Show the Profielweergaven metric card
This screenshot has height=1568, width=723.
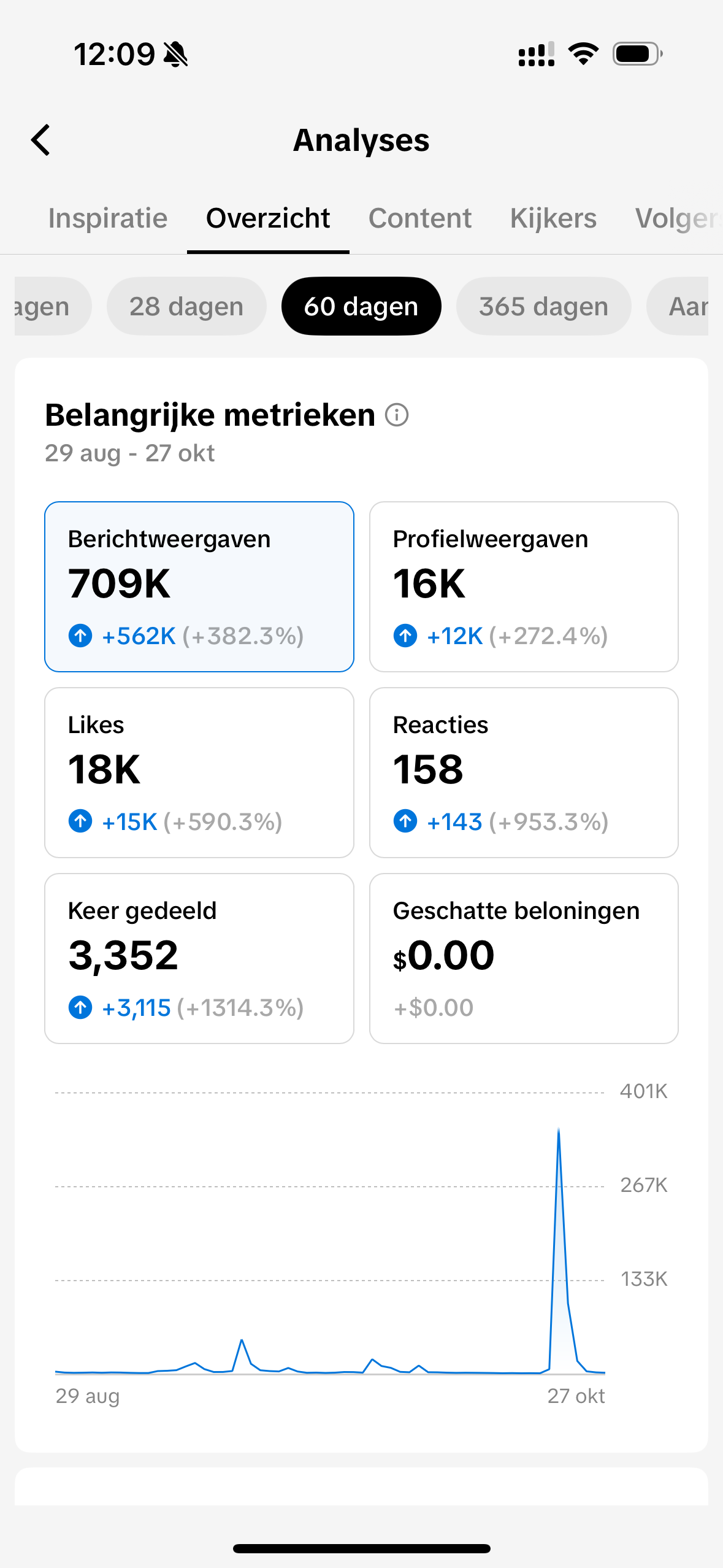tap(524, 586)
